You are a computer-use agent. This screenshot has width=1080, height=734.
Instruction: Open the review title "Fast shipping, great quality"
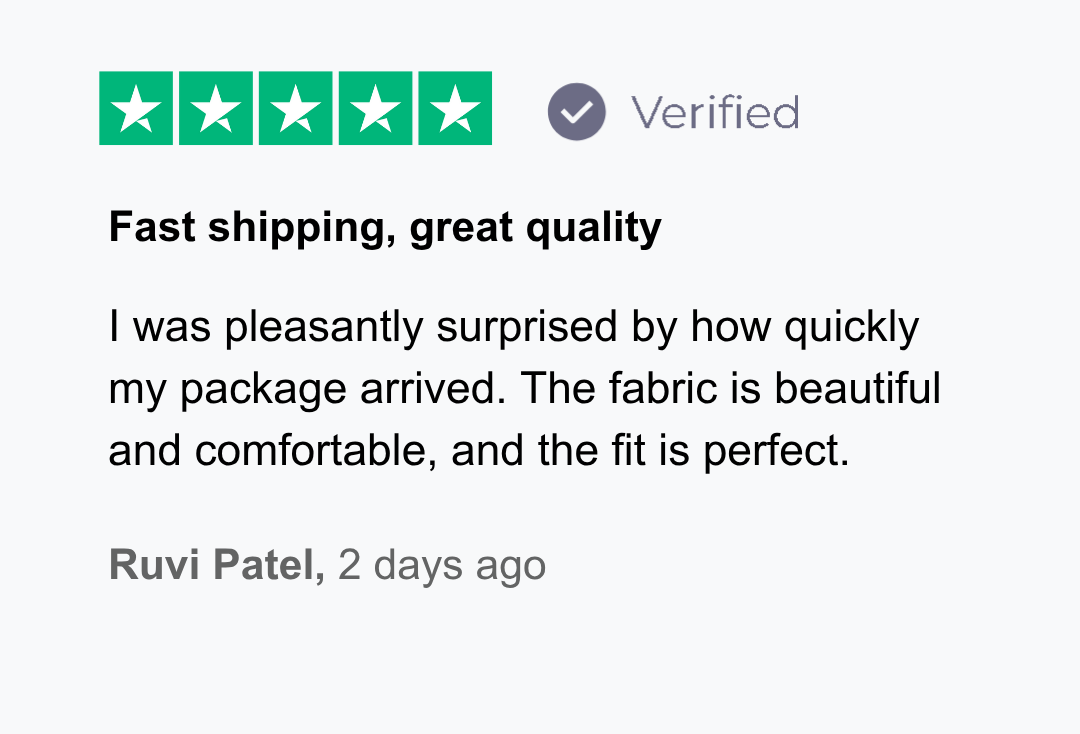(x=385, y=229)
